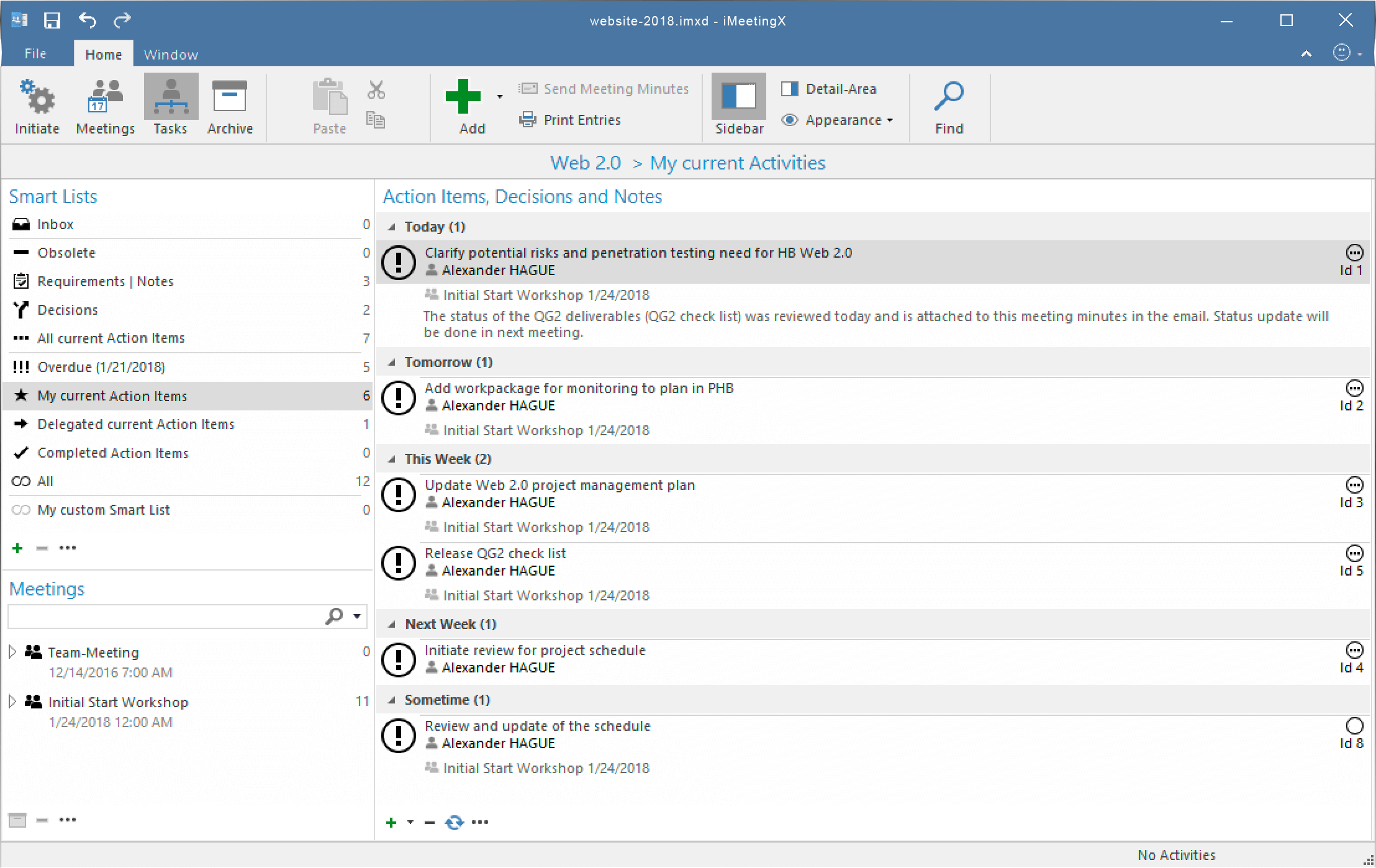Open the File menu tab

(x=35, y=54)
